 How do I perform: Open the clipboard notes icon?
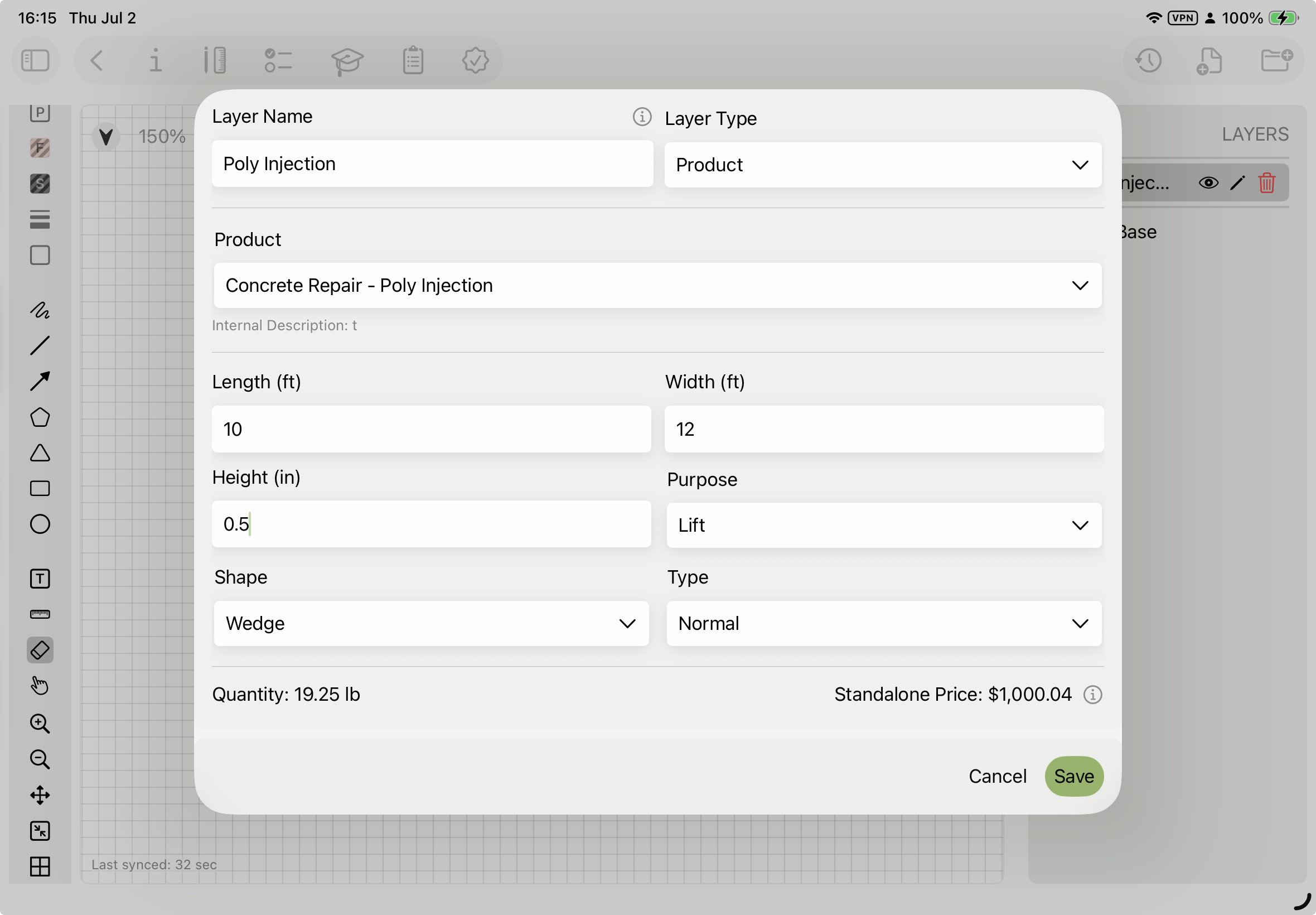pos(413,60)
